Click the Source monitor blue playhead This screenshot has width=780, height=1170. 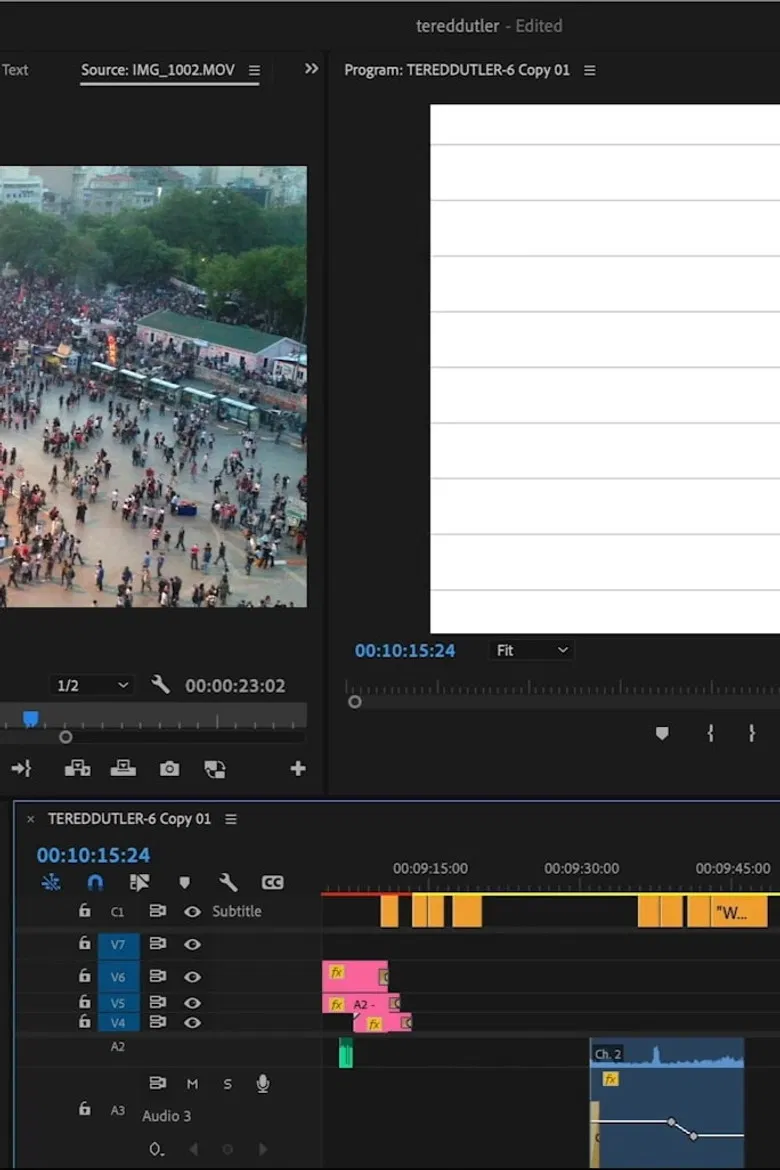click(x=31, y=719)
